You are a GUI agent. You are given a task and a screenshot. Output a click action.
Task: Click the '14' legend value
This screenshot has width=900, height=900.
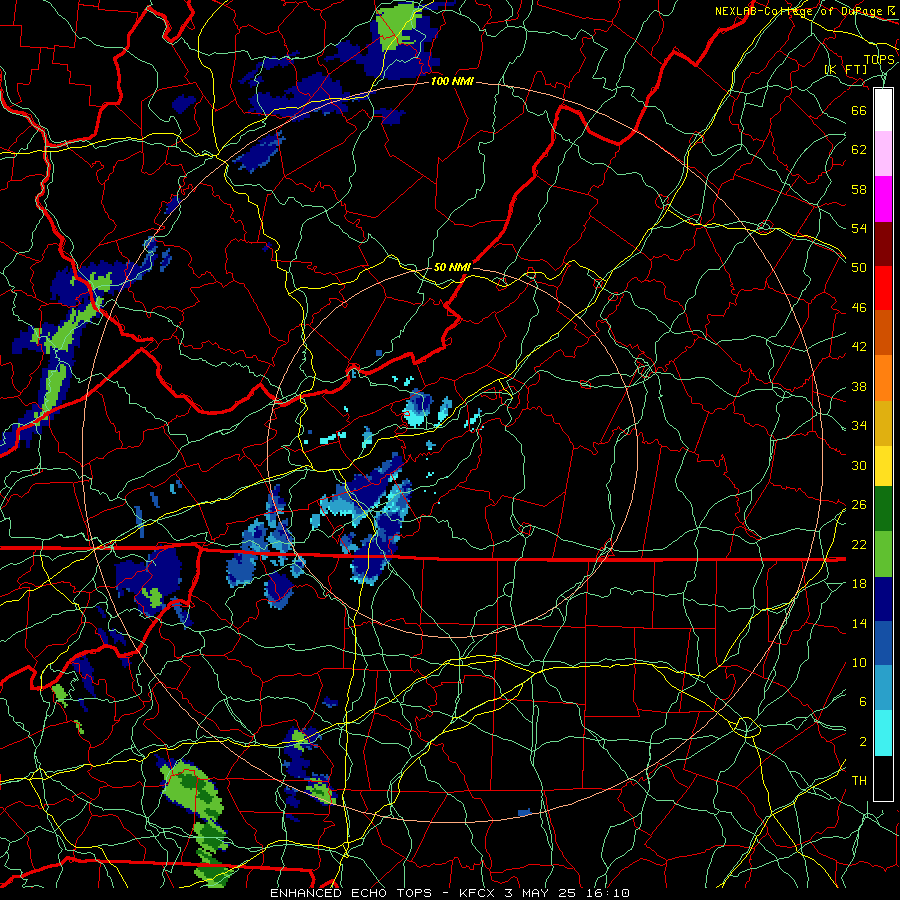coord(859,623)
